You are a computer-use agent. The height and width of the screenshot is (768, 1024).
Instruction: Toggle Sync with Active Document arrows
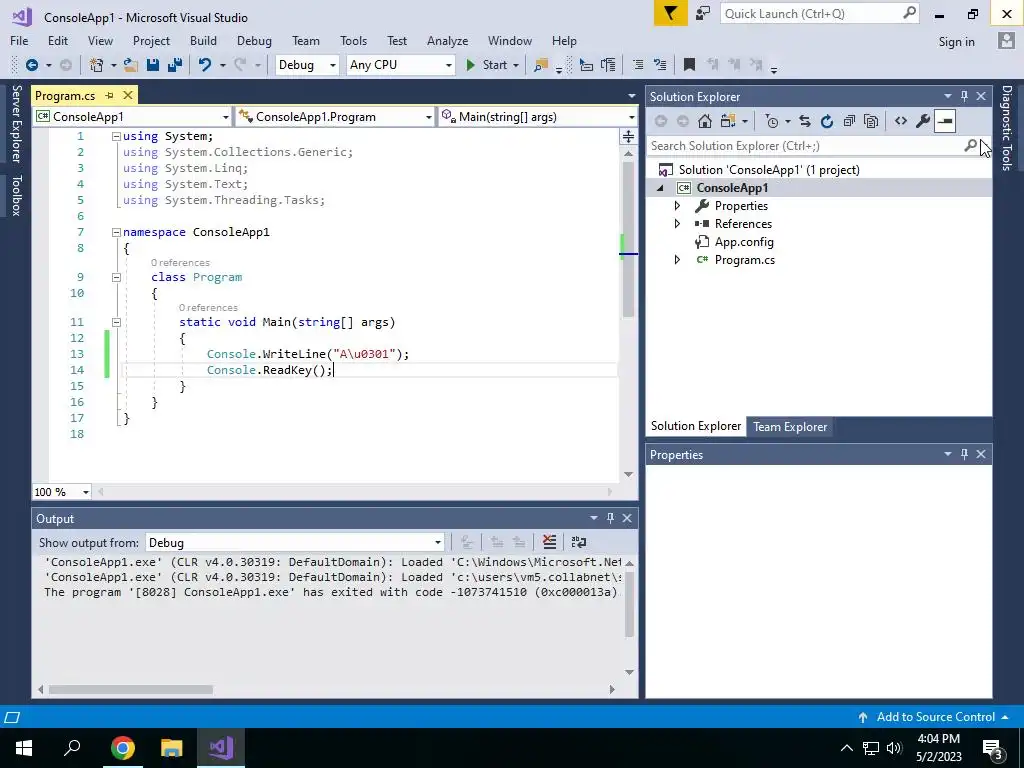pyautogui.click(x=805, y=121)
